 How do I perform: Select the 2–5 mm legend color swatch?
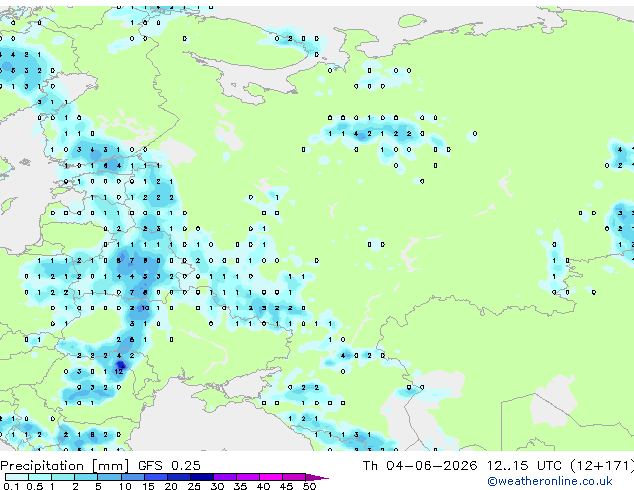click(86, 477)
